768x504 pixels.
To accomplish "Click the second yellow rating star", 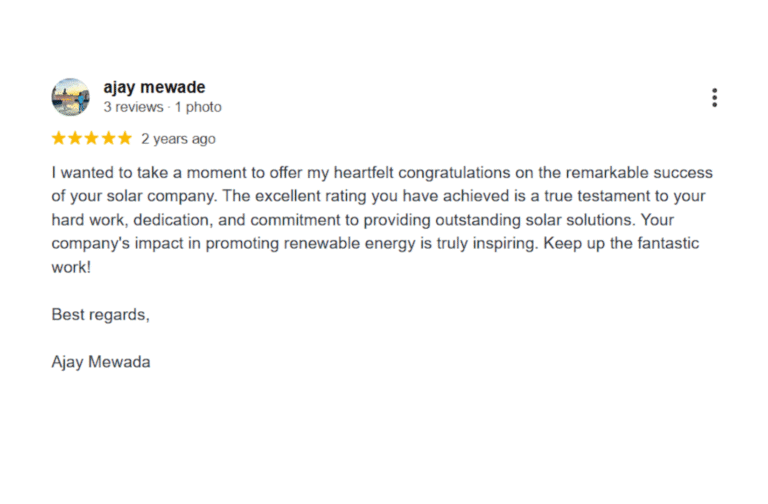I will pos(75,138).
